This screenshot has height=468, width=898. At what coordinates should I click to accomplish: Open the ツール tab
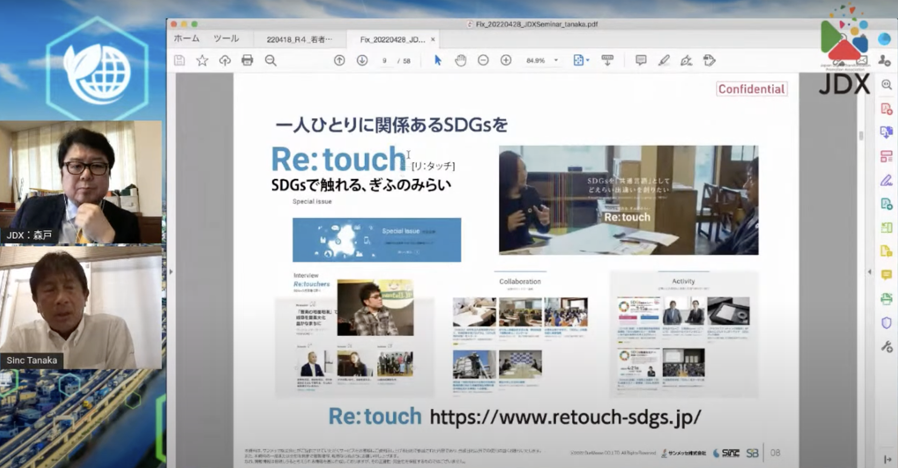[226, 39]
